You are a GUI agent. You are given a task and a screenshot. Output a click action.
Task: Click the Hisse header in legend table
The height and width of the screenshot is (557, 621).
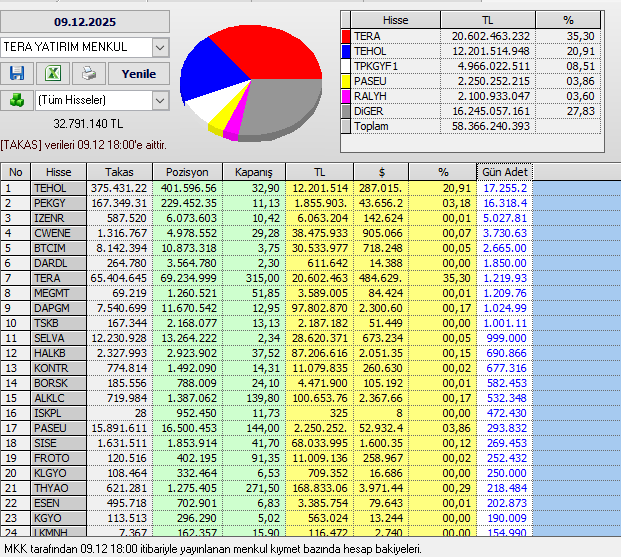coord(396,20)
